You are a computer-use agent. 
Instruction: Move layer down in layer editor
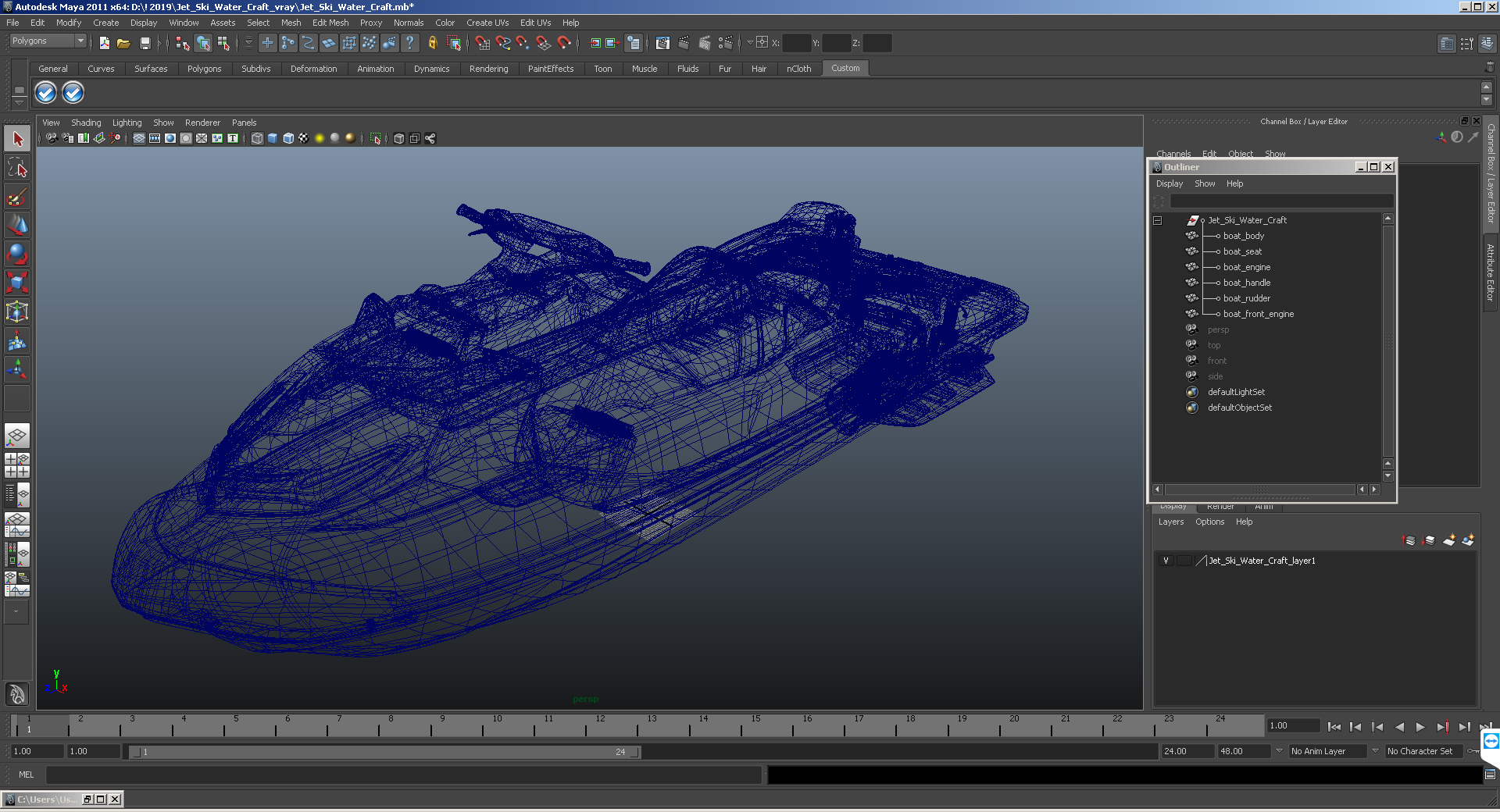point(1429,540)
